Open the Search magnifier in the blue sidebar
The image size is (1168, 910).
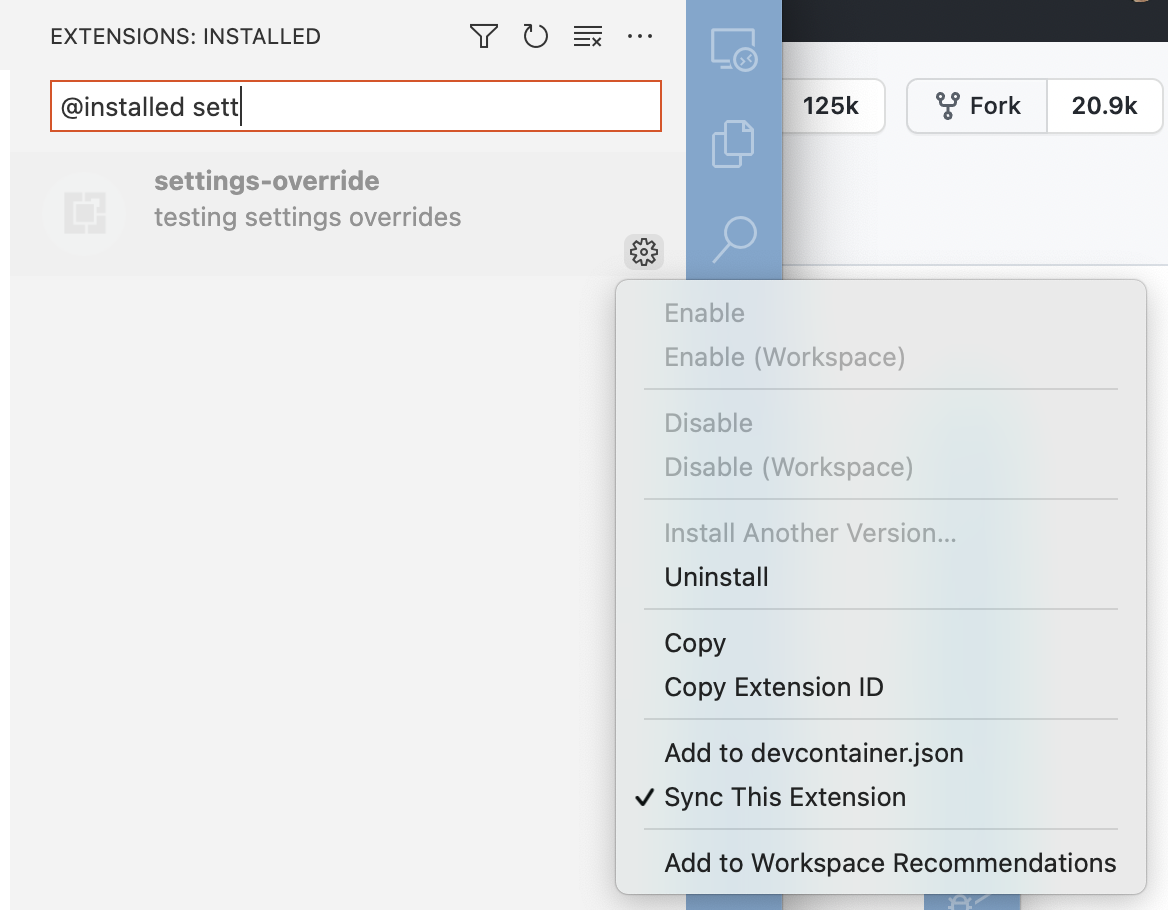[x=734, y=237]
